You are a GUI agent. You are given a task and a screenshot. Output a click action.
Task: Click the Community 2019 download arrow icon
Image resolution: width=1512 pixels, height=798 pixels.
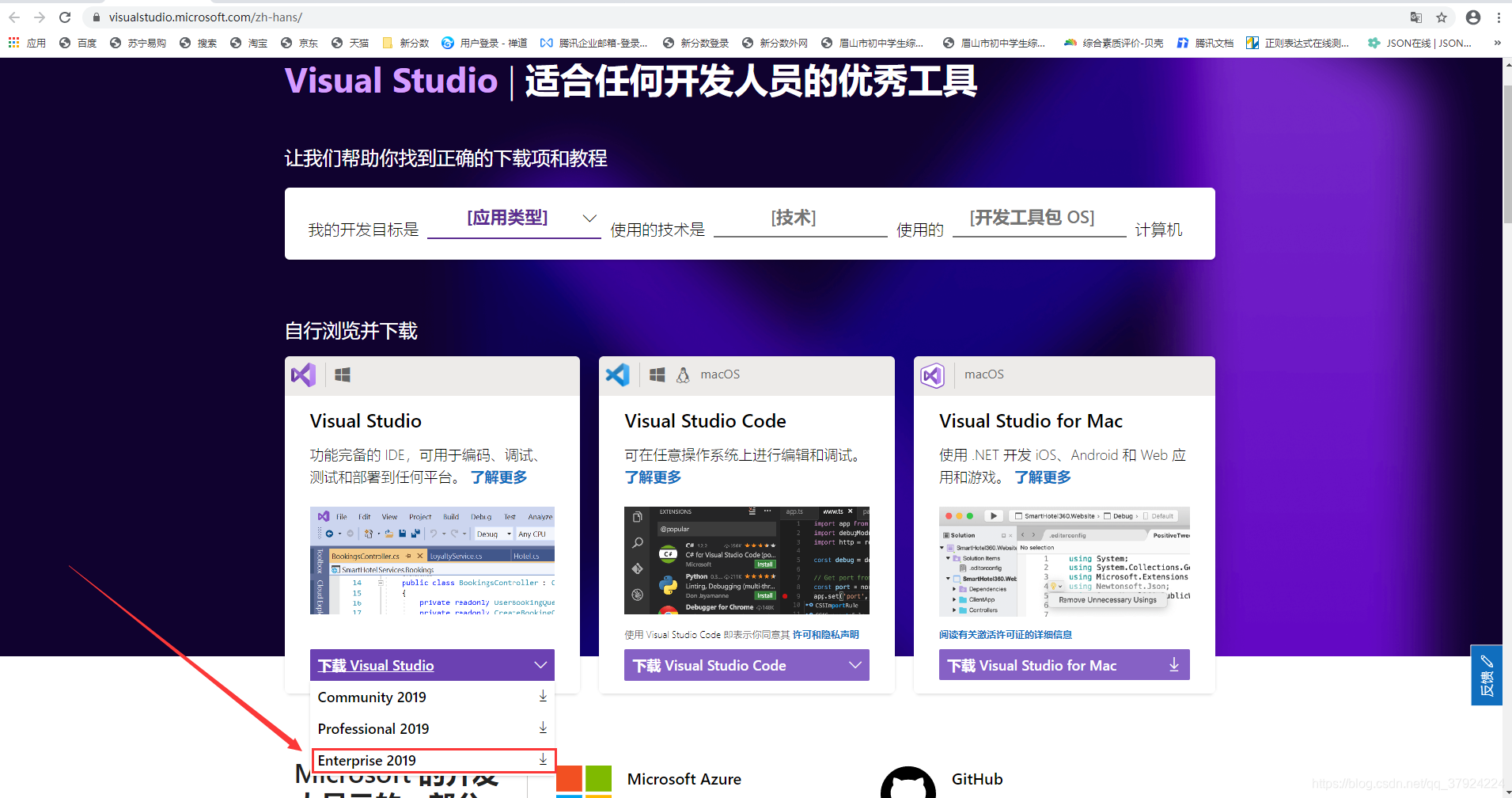click(x=543, y=696)
